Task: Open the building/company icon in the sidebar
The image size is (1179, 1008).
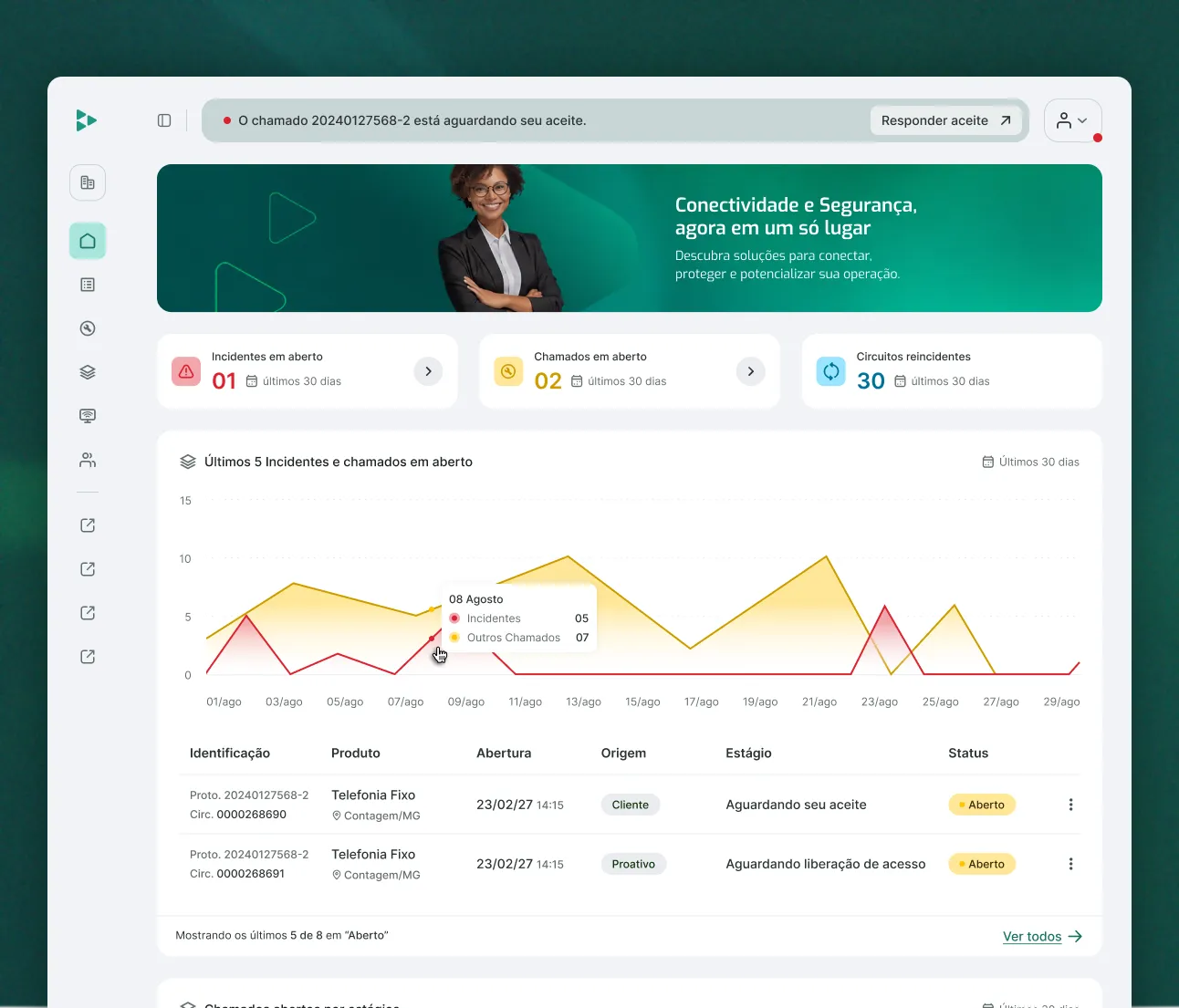Action: (88, 182)
